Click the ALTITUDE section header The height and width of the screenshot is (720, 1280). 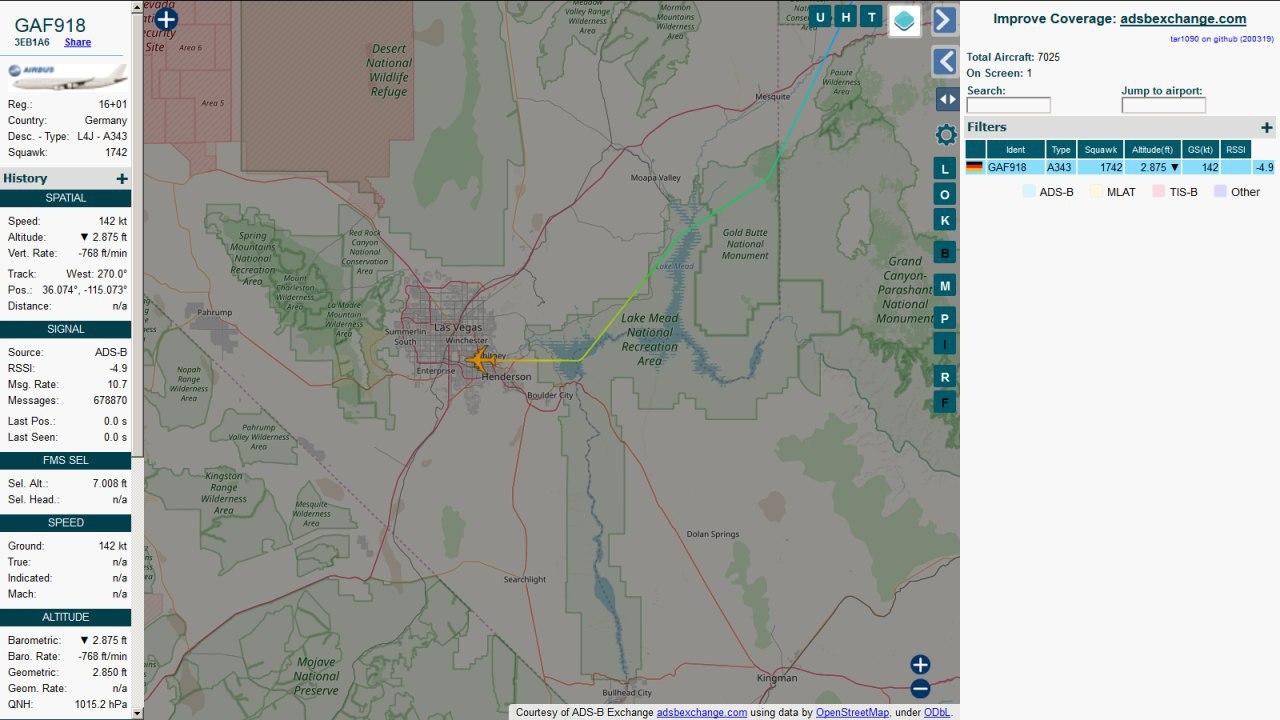(x=66, y=617)
